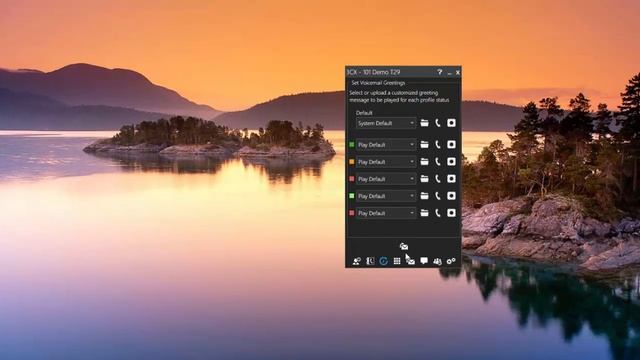Open the chat speech bubble icon
Image resolution: width=640 pixels, height=360 pixels.
point(424,261)
